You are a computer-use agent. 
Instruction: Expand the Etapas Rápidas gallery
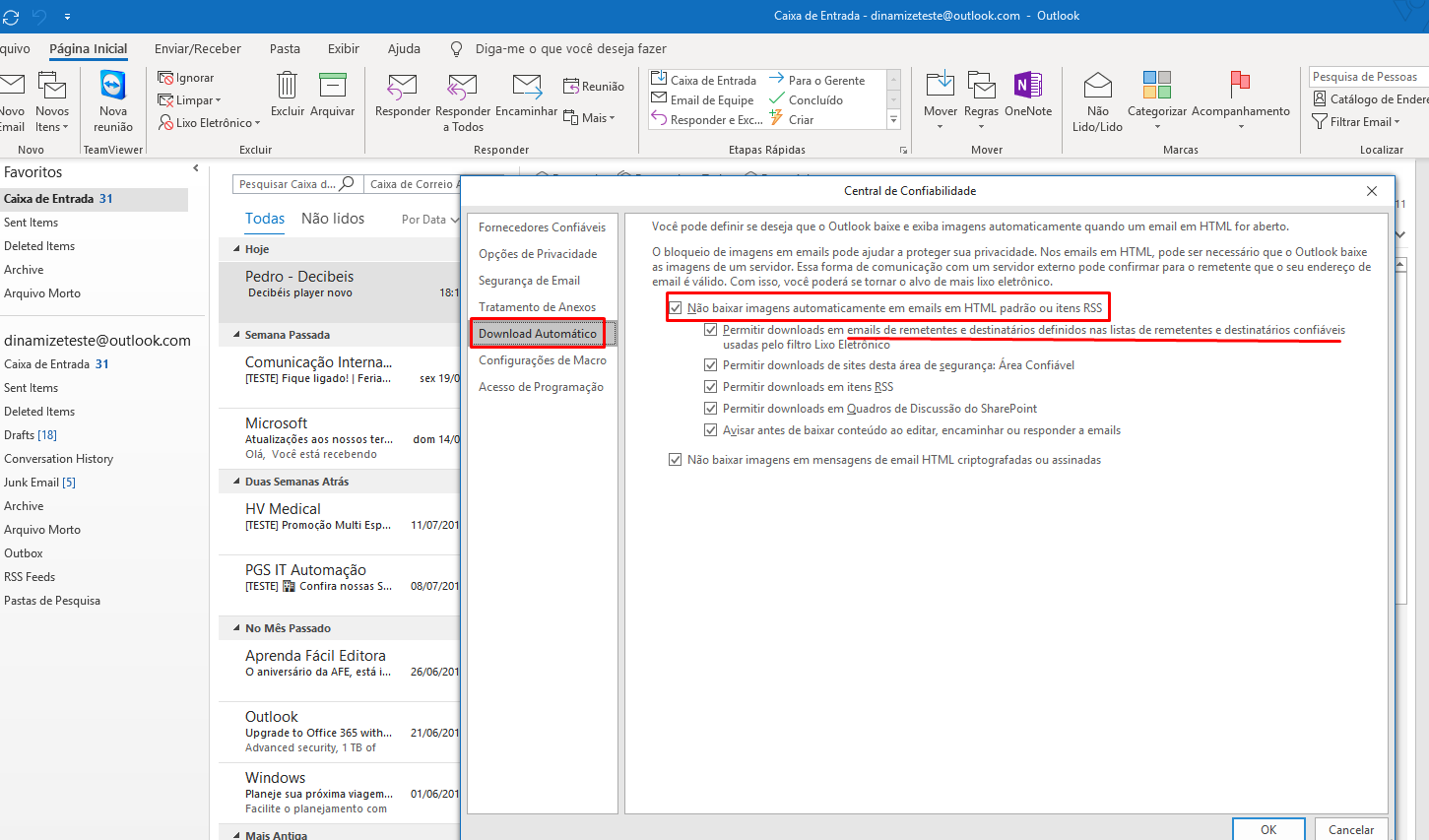click(894, 120)
